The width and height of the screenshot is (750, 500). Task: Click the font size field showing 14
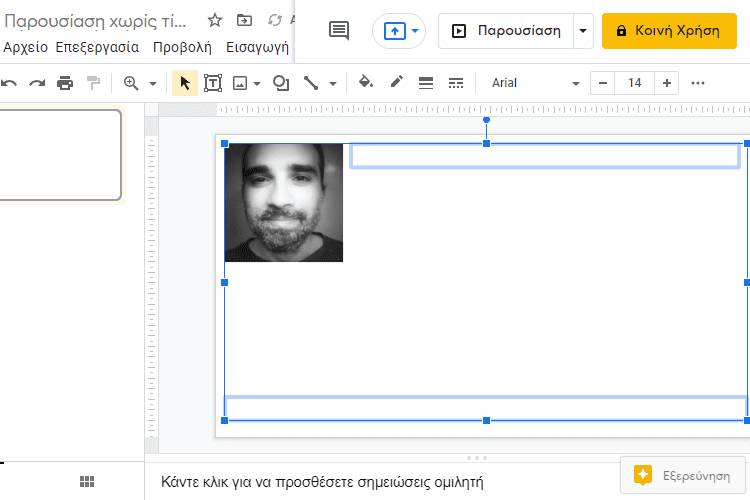coord(635,83)
